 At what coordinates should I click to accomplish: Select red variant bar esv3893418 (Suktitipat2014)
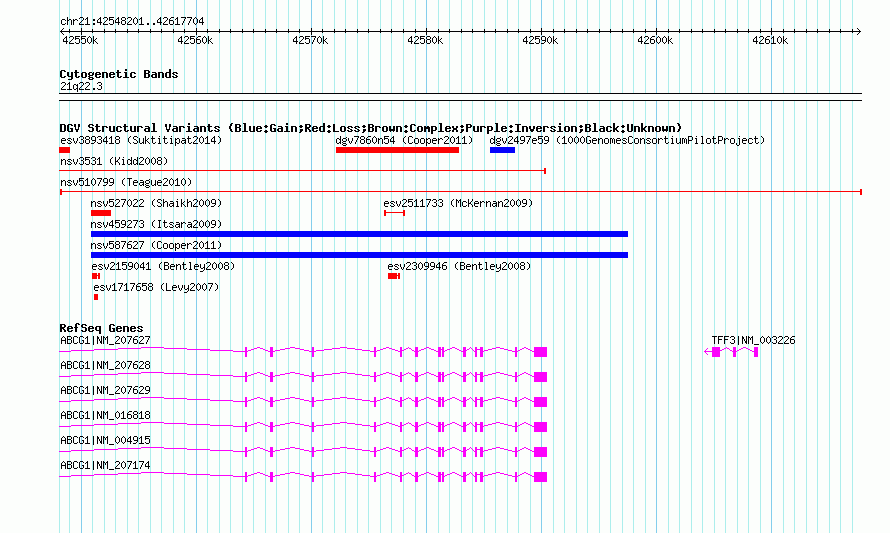click(65, 150)
